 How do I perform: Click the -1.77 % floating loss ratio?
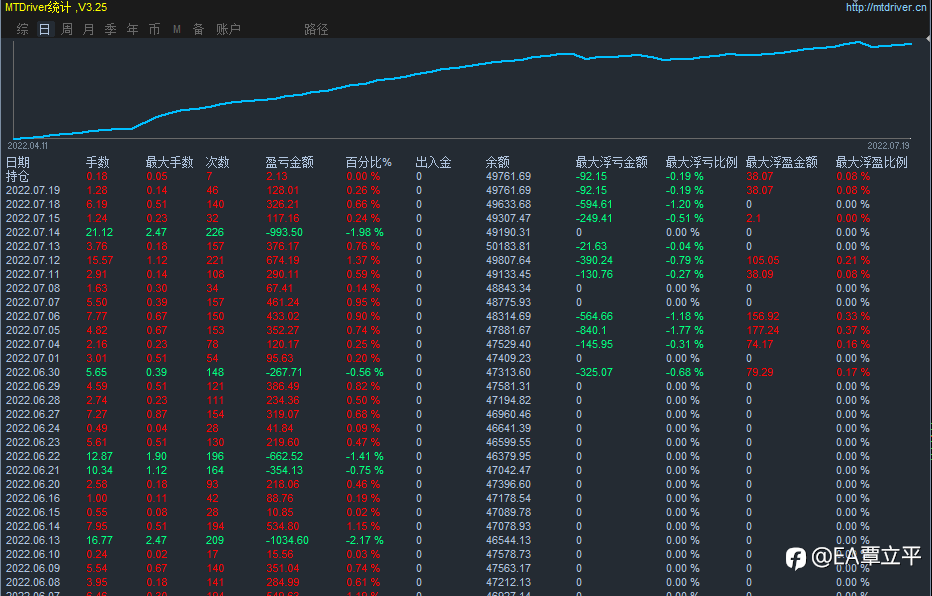click(685, 330)
